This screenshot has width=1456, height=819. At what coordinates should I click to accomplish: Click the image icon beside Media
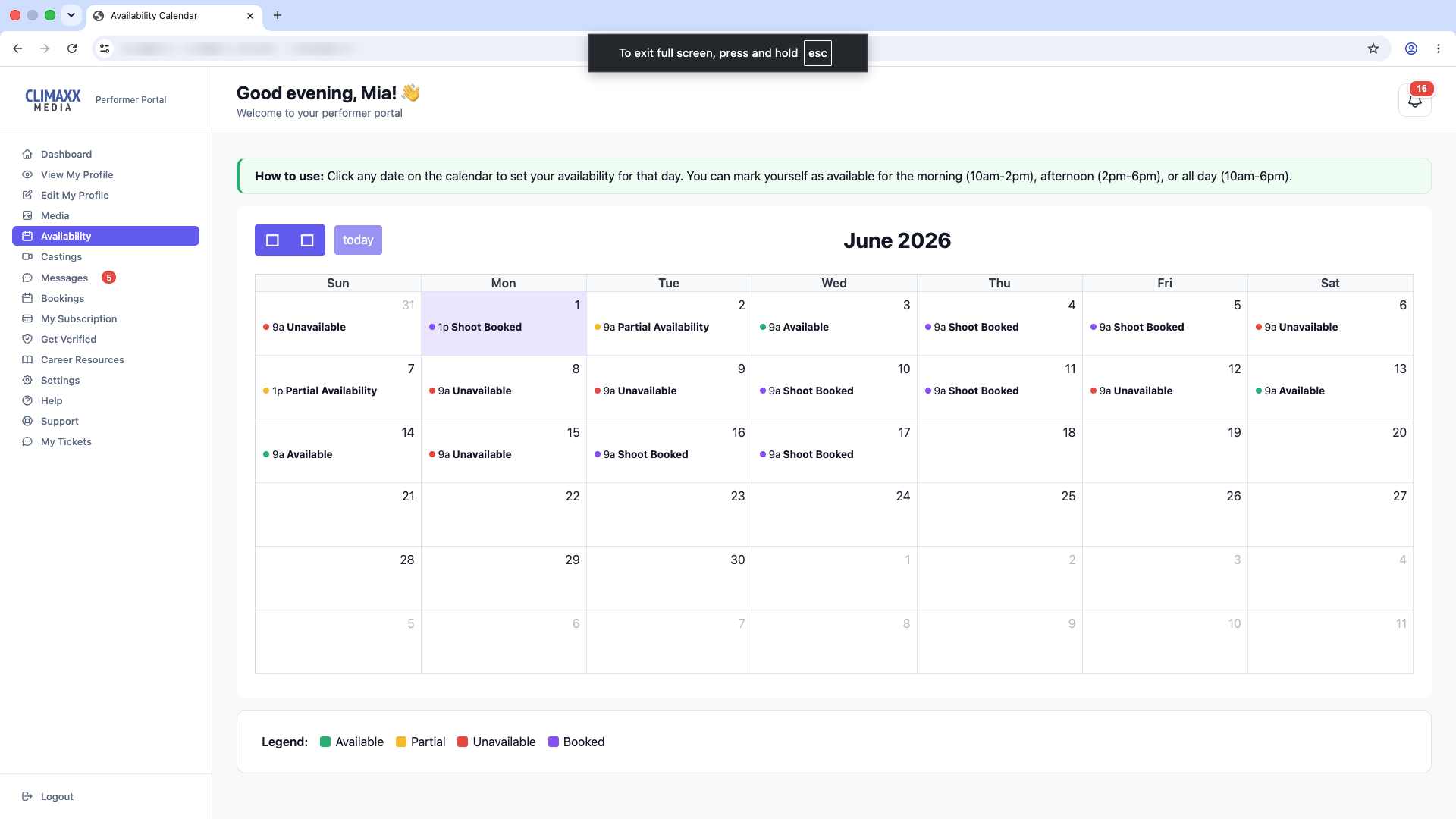tap(27, 215)
